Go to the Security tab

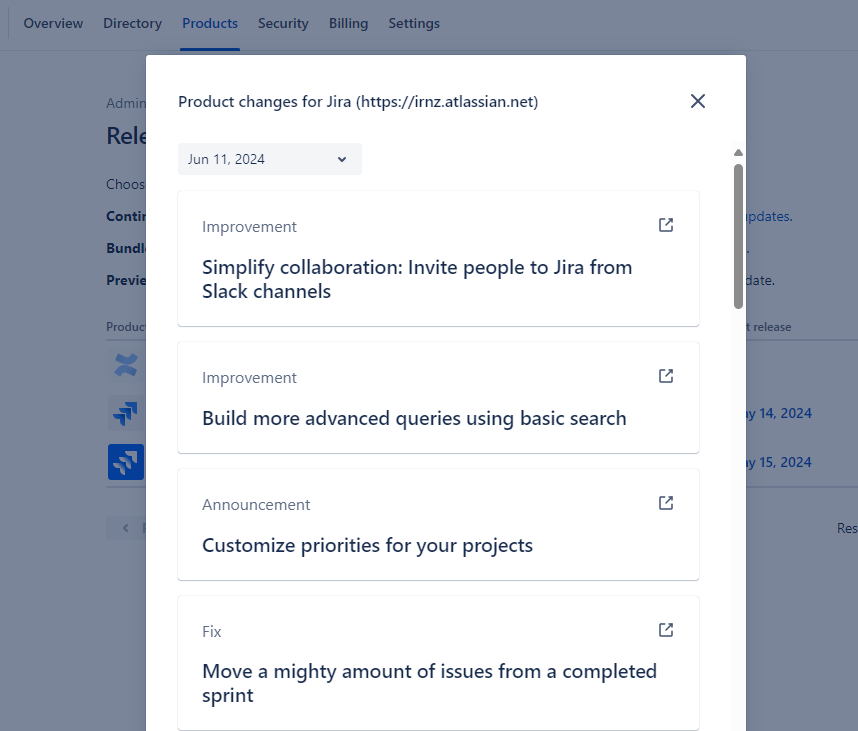tap(283, 24)
